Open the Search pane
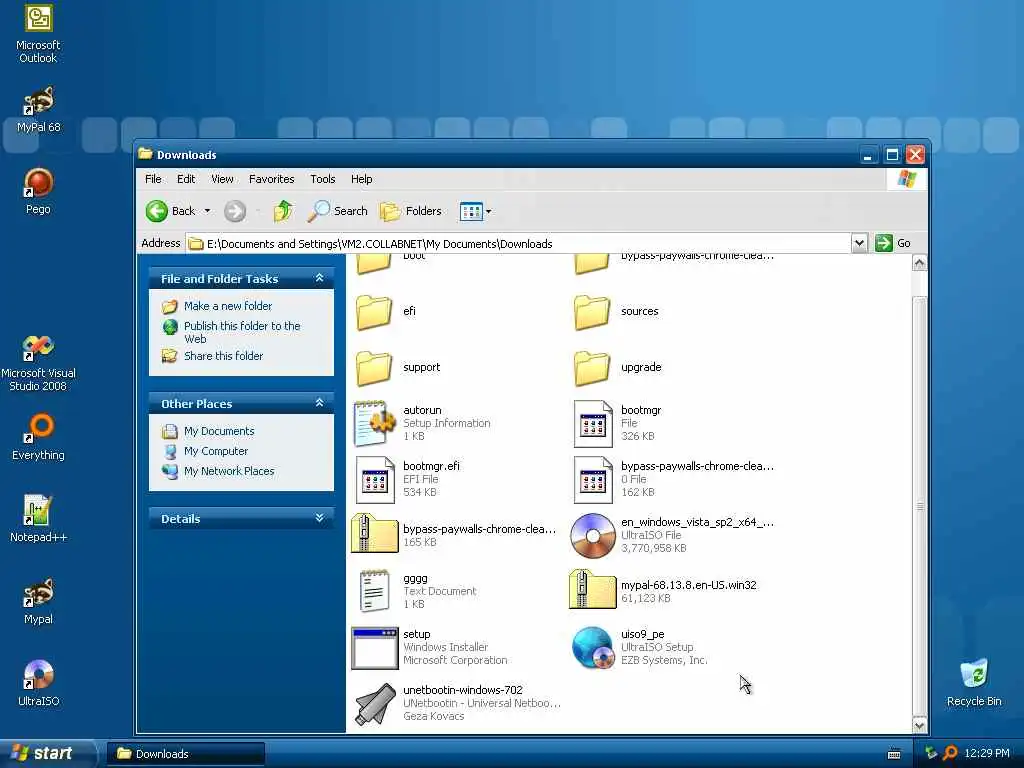The image size is (1024, 768). click(338, 211)
